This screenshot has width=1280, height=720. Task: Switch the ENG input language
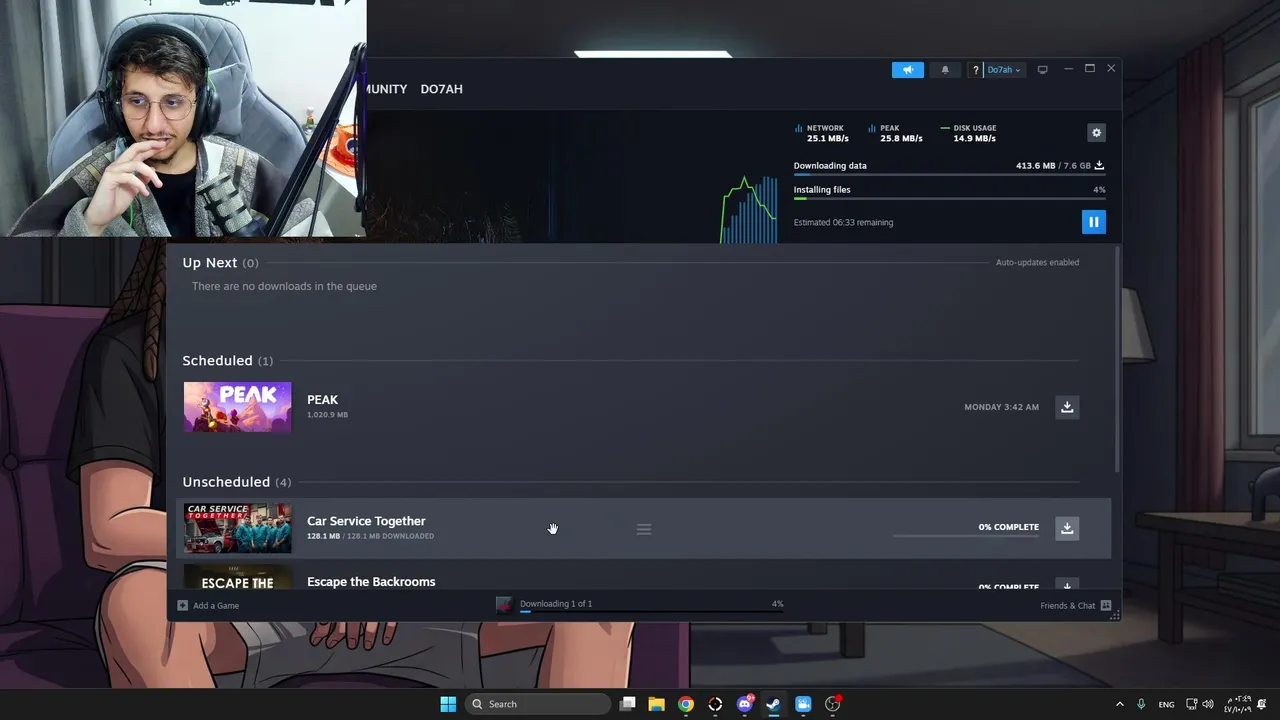coord(1166,704)
